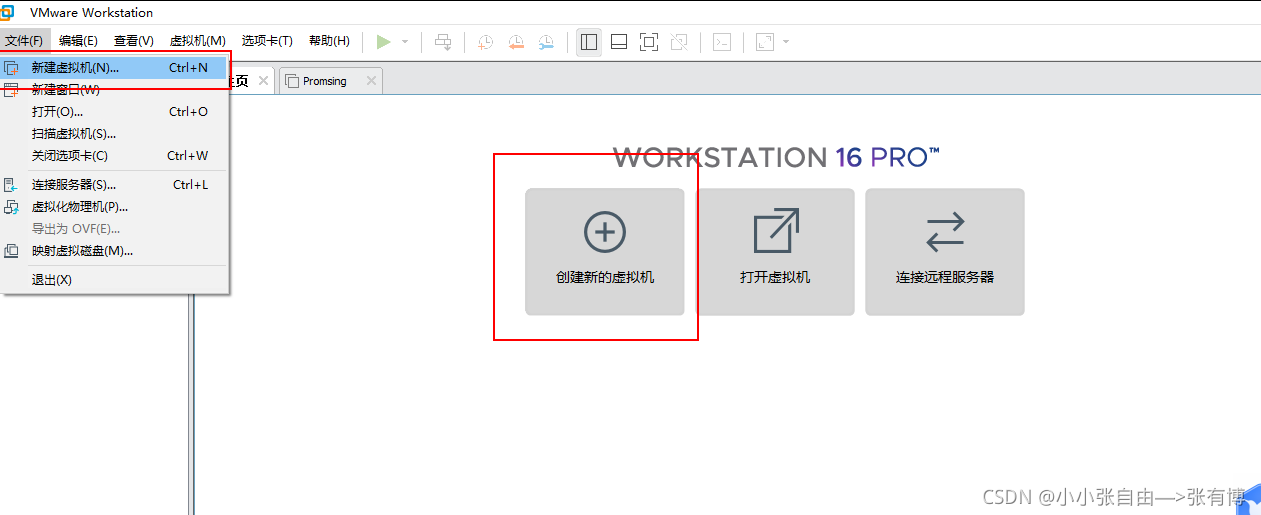This screenshot has height=515, width=1261.
Task: Click the Send Ctrl+Alt+Del toolbar icon
Action: click(x=443, y=42)
